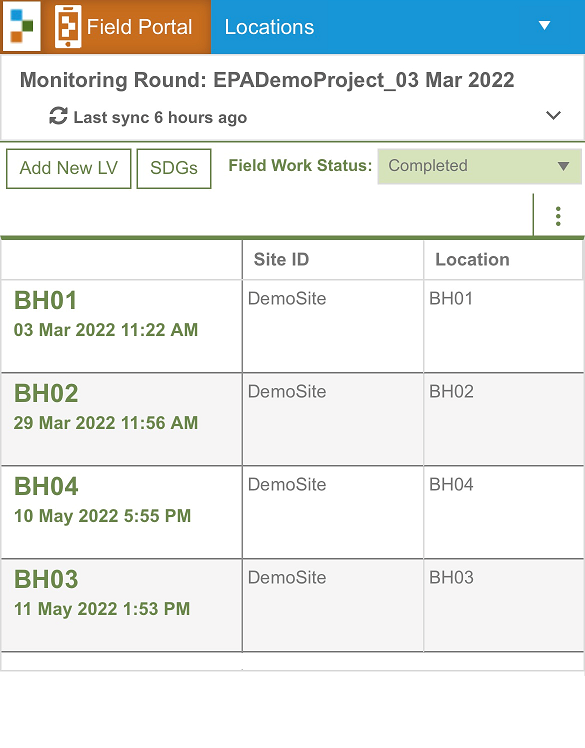Screen dimensions: 585x748
Task: Open the Field Portal menu label
Action: pyautogui.click(x=139, y=27)
